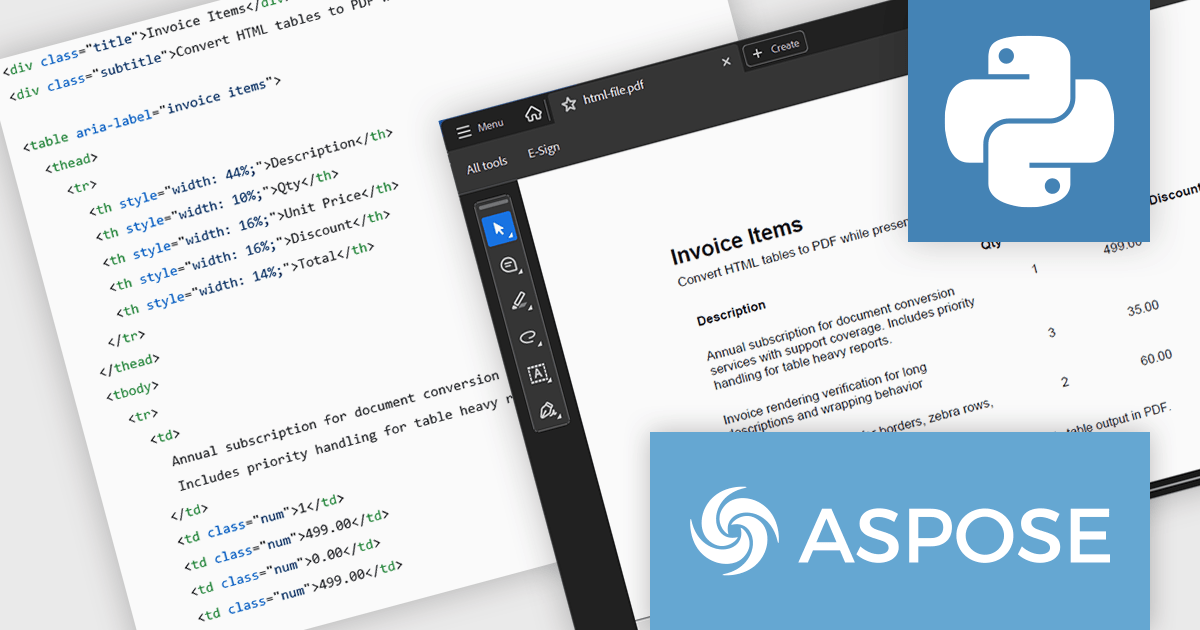Click the ASPOSE brand name text
This screenshot has height=630, width=1200.
pyautogui.click(x=954, y=535)
